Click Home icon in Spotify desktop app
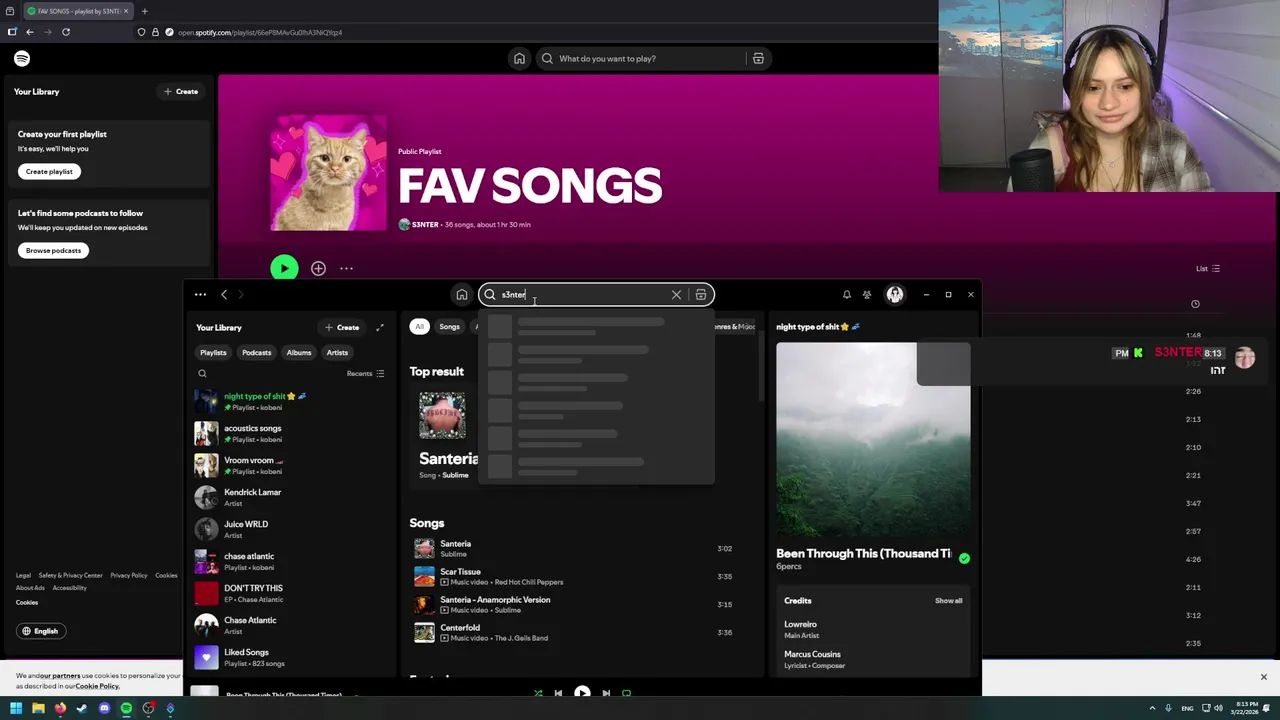Image resolution: width=1280 pixels, height=720 pixels. pos(461,294)
